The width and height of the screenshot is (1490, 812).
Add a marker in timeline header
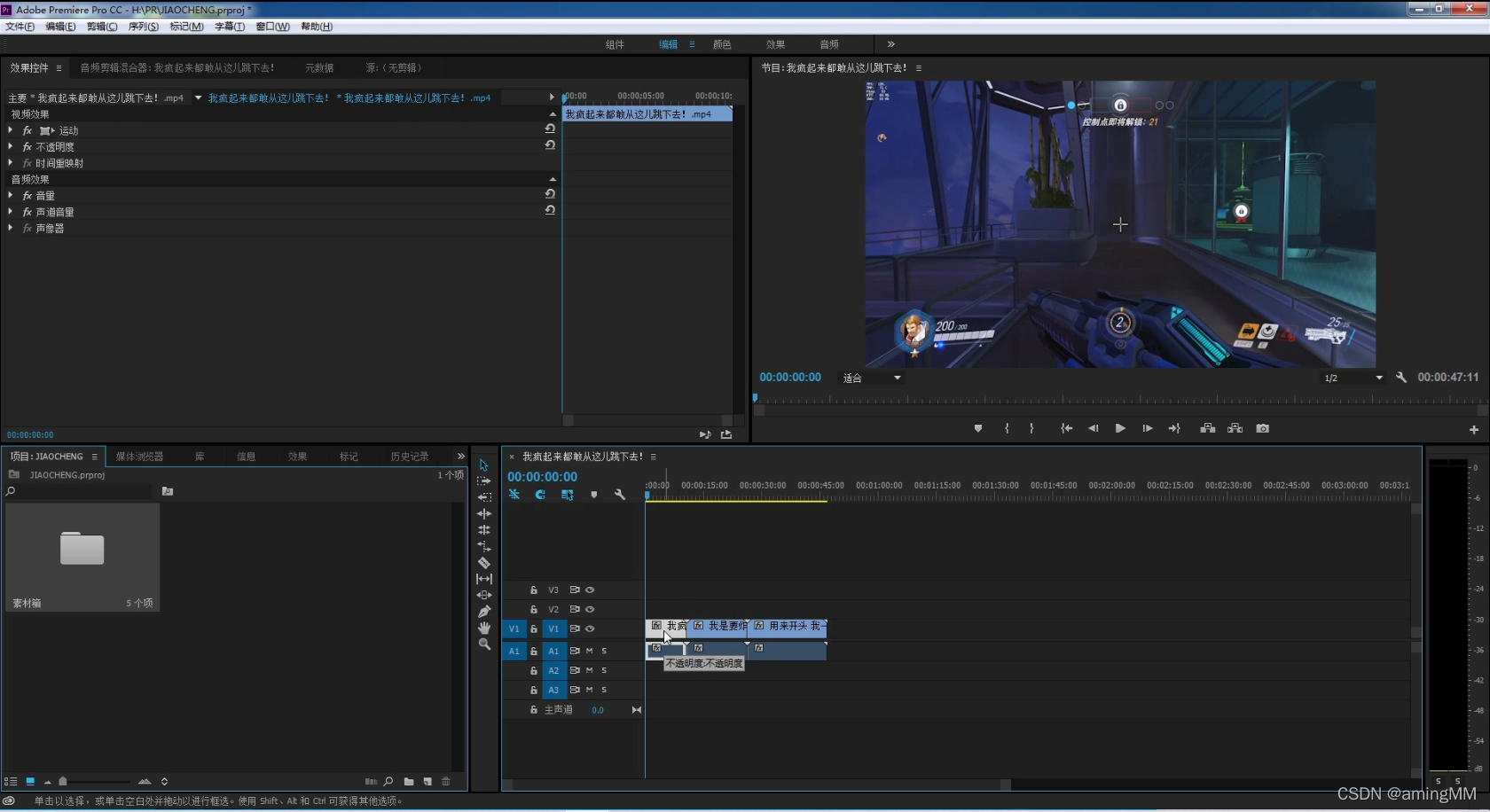click(x=594, y=495)
